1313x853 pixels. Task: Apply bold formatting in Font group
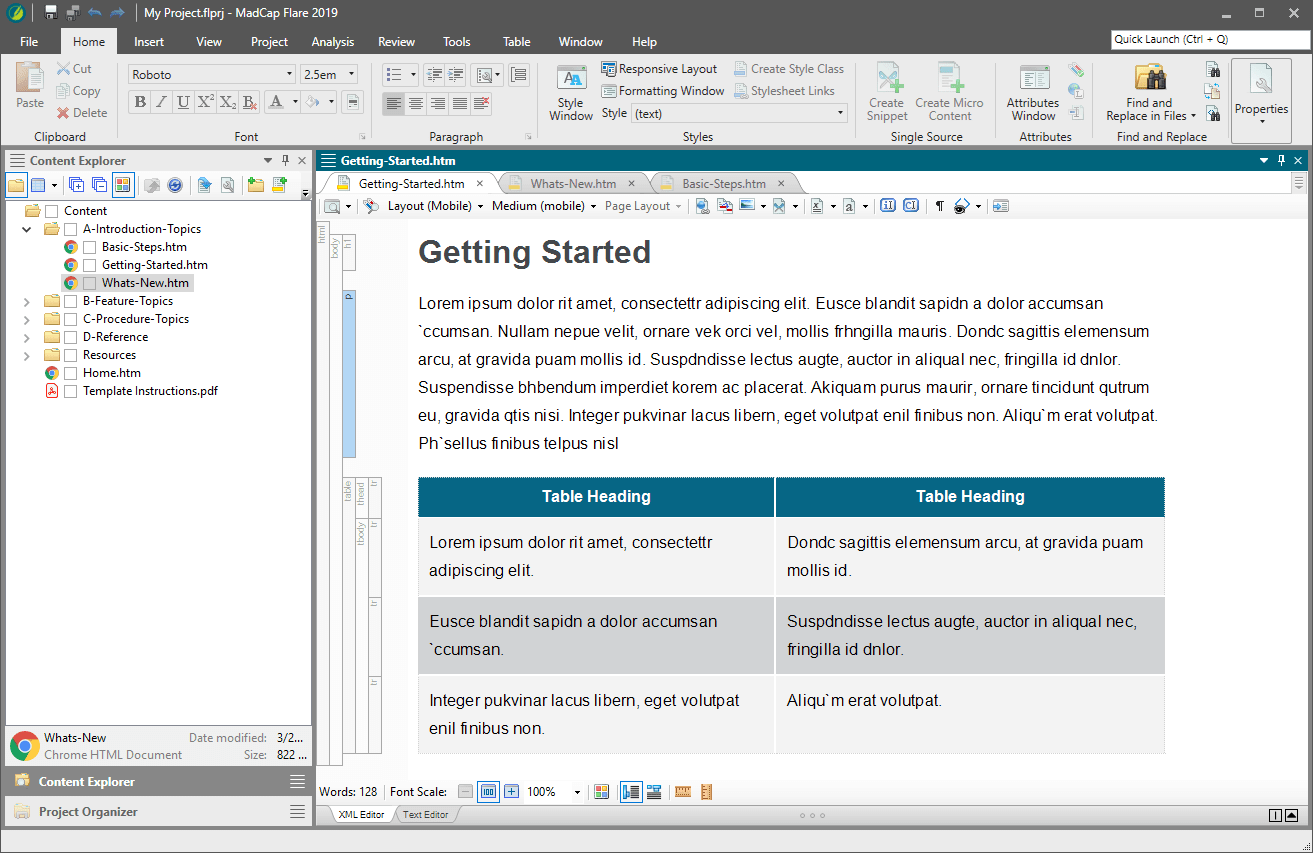[140, 102]
